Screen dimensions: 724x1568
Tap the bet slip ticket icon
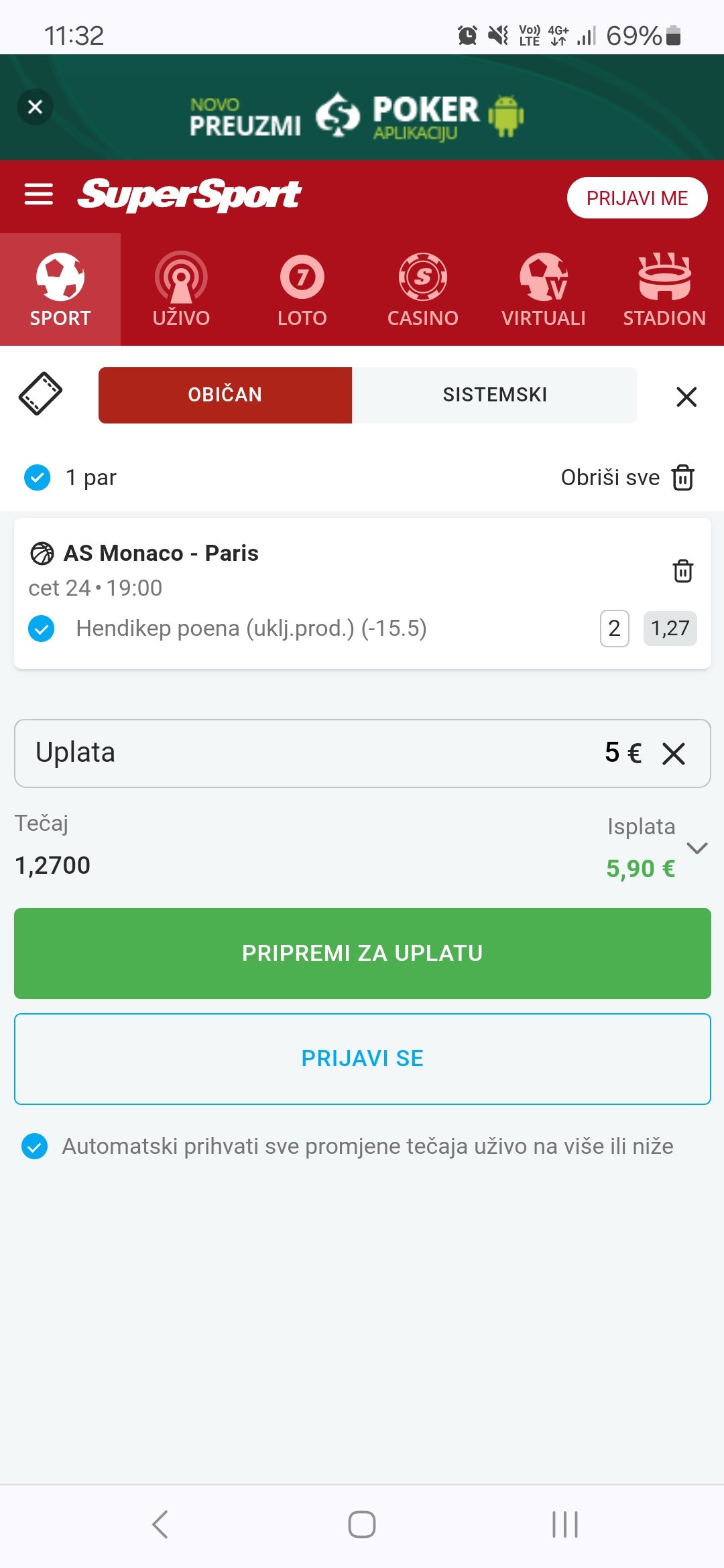40,394
